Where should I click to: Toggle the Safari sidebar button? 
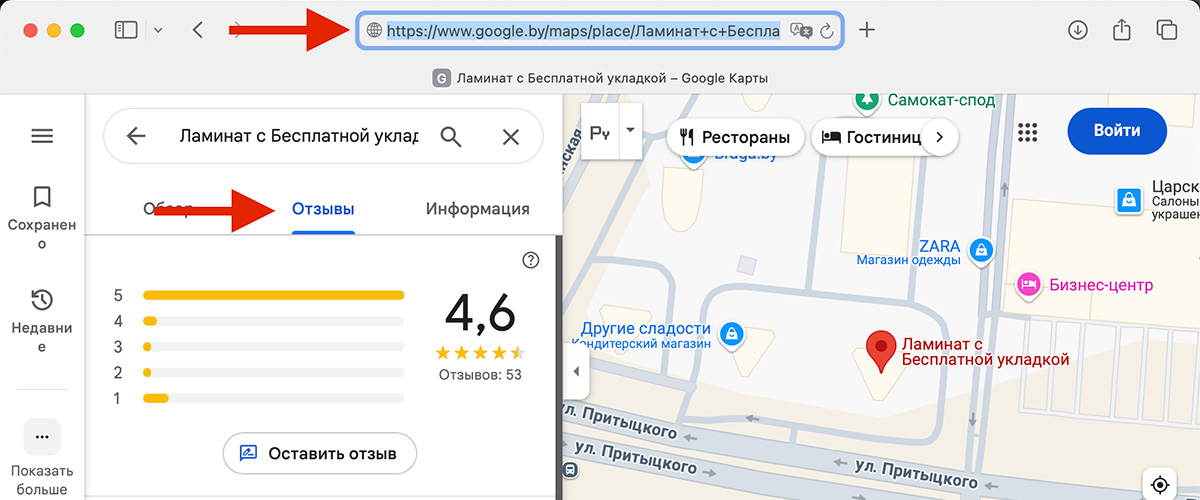[x=126, y=30]
